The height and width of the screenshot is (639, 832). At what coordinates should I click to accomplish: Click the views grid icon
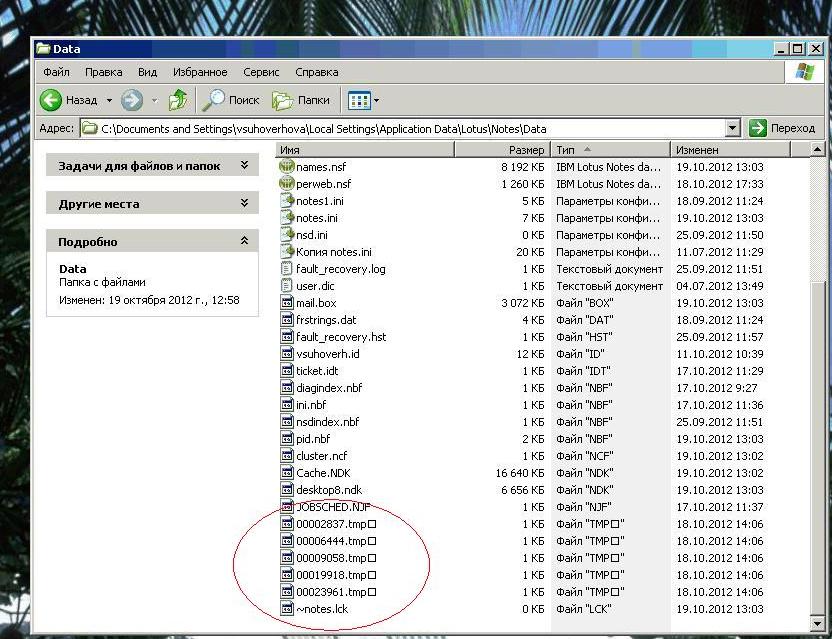[x=359, y=100]
